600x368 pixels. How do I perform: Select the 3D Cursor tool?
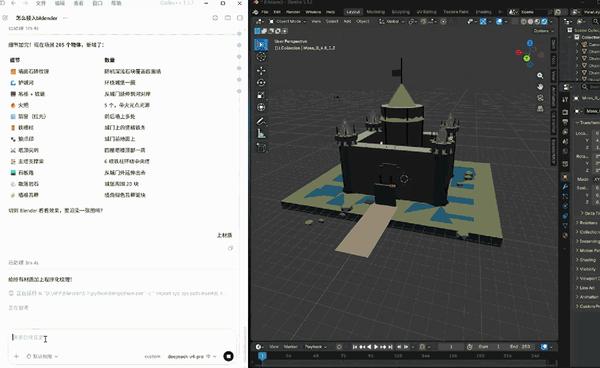click(x=261, y=57)
